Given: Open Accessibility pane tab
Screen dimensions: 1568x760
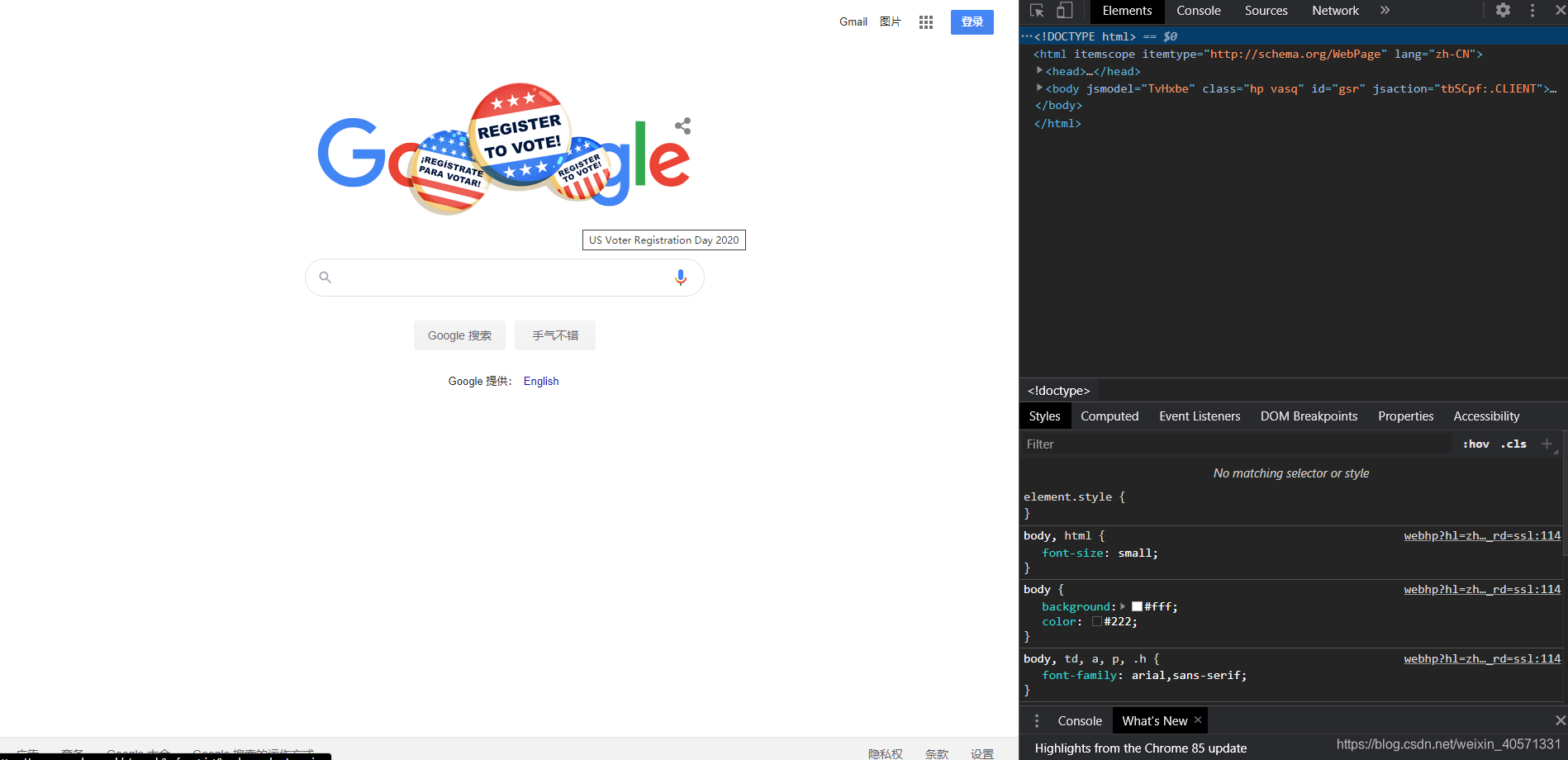Looking at the screenshot, I should click(1486, 416).
